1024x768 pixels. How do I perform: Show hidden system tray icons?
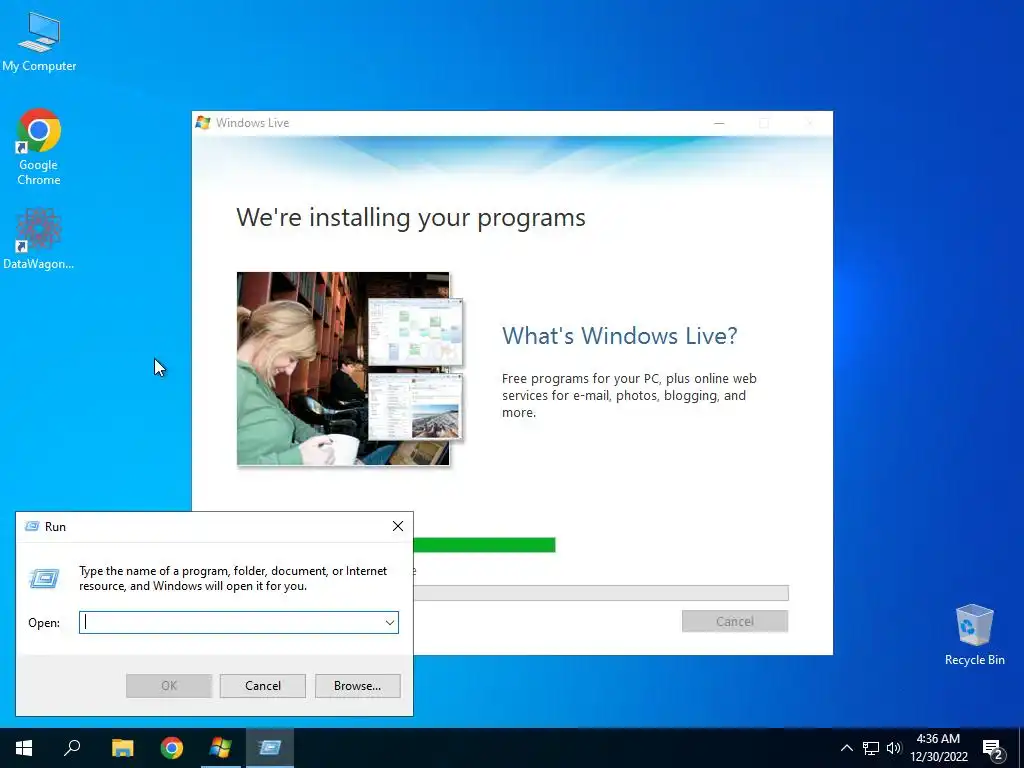(x=846, y=748)
